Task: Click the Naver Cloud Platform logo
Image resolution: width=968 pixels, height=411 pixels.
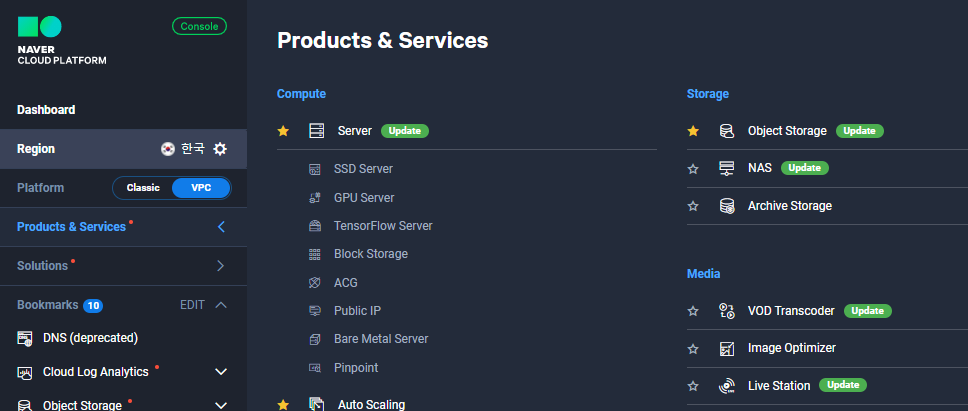Action: pos(61,41)
